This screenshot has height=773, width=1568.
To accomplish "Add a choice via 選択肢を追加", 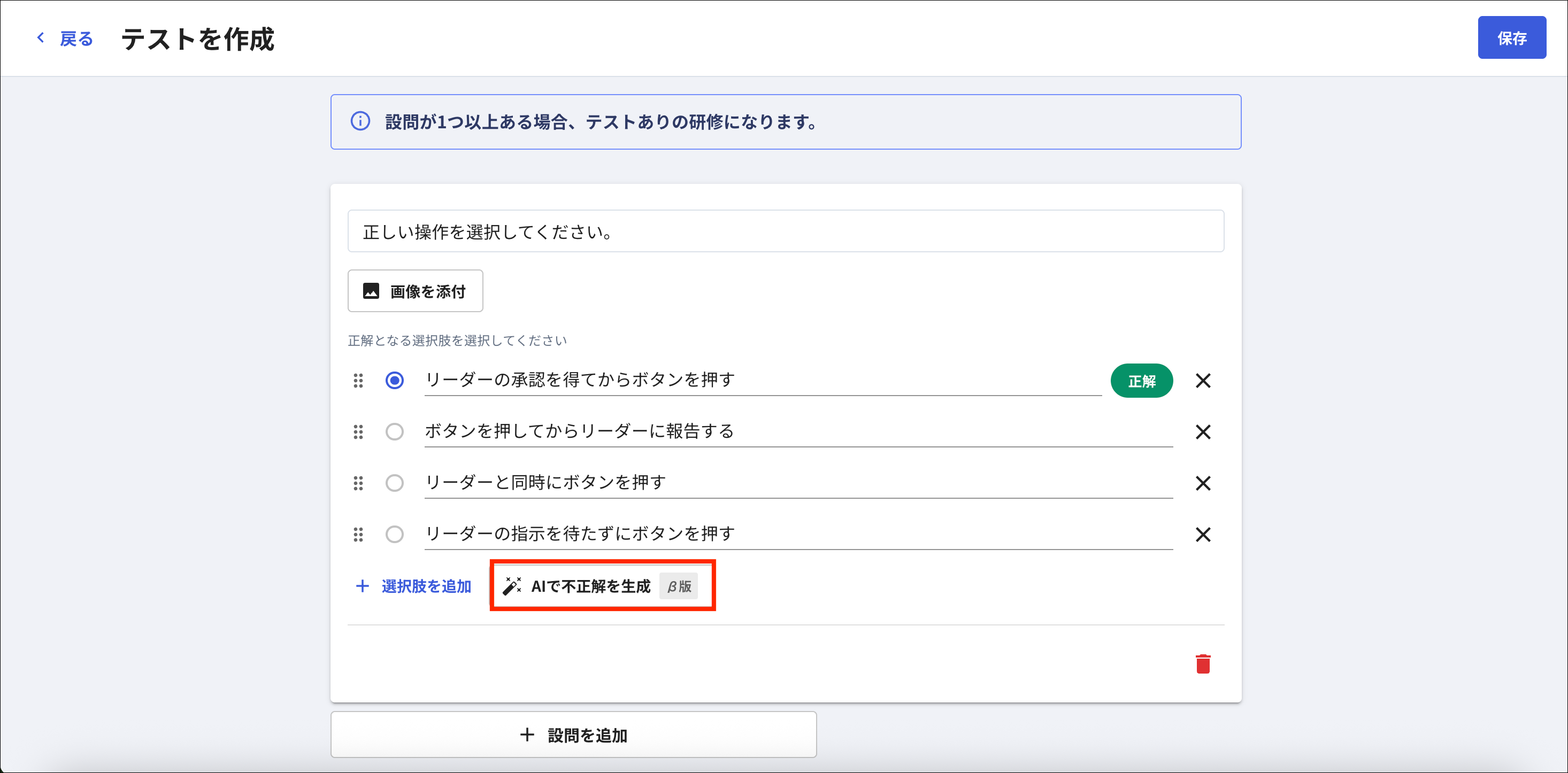I will pyautogui.click(x=413, y=586).
